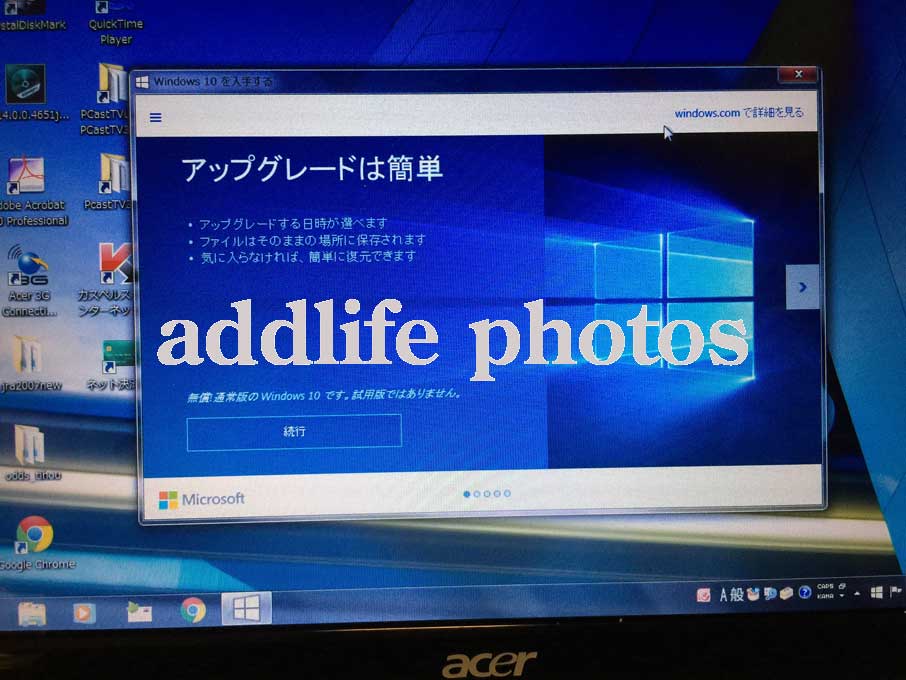Viewport: 906px width, 680px height.
Task: Click heading アップグレードは簡単
Action: [312, 169]
